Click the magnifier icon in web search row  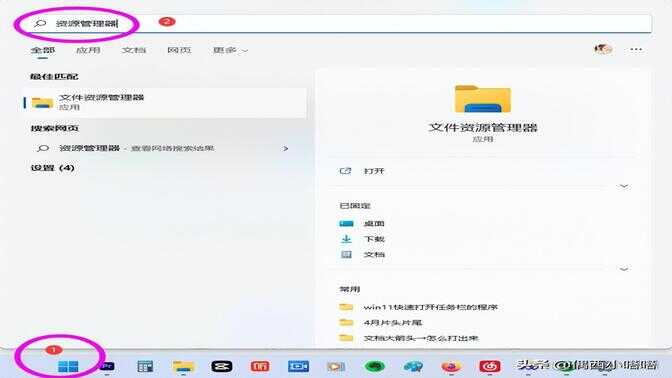pyautogui.click(x=43, y=148)
